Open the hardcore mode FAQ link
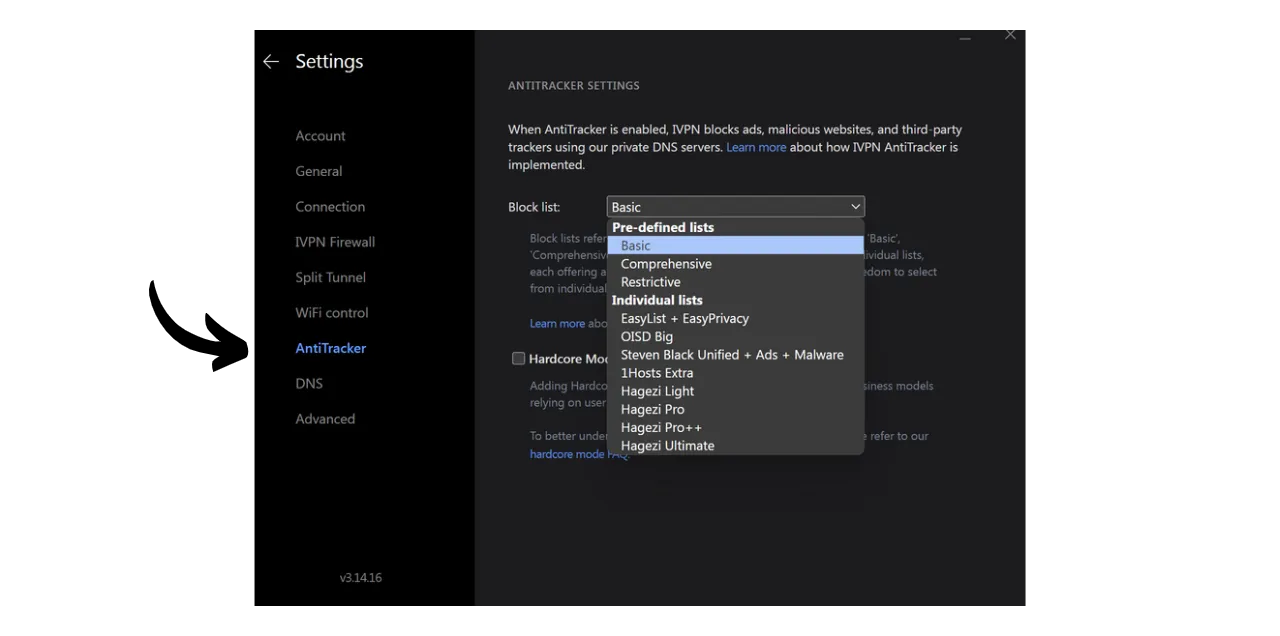This screenshot has height=636, width=1280. (579, 454)
